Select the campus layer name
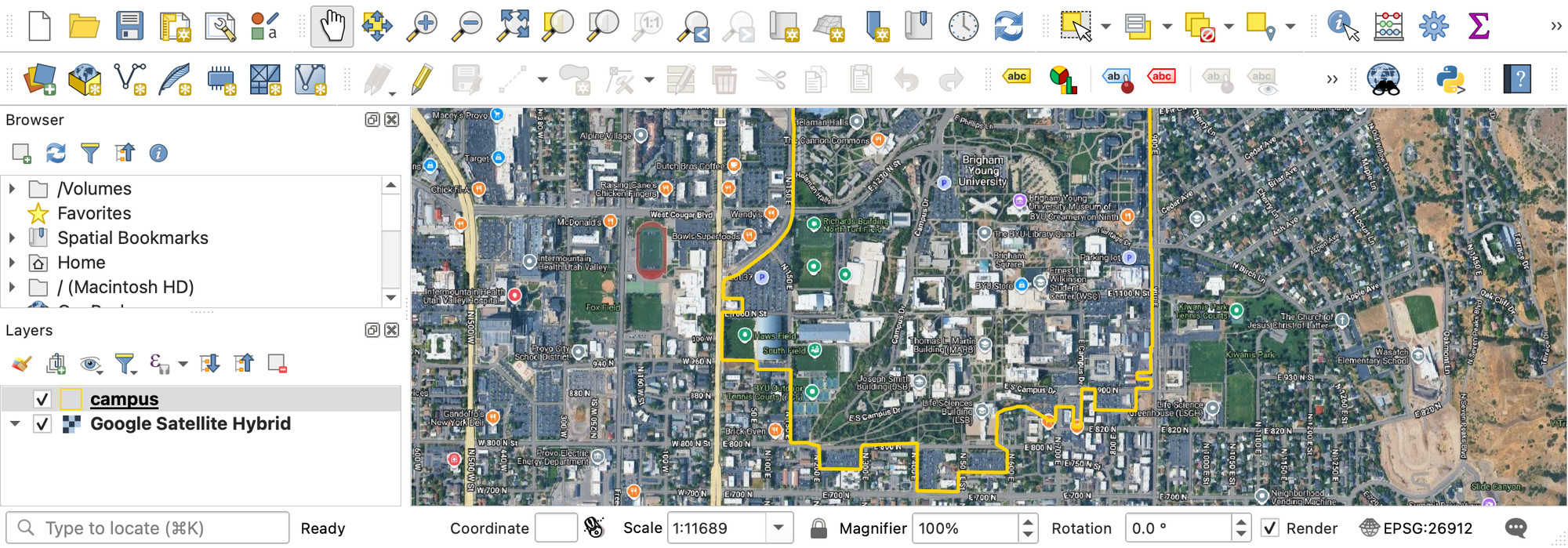The width and height of the screenshot is (1568, 548). [124, 399]
